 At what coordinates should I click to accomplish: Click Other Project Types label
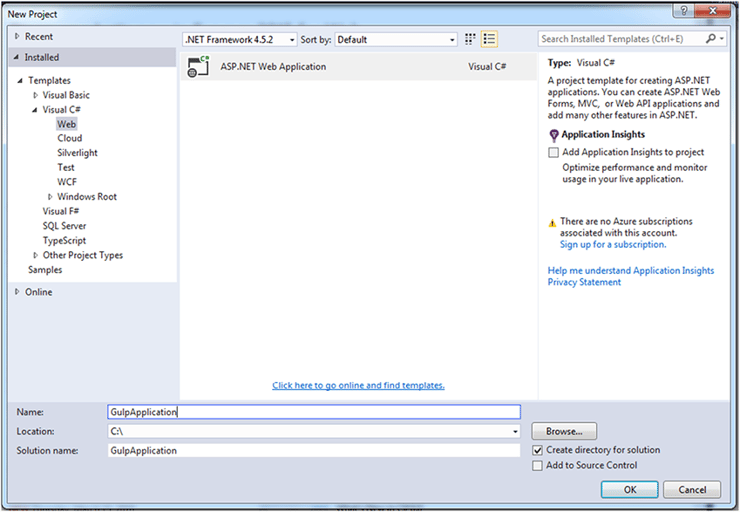click(83, 255)
